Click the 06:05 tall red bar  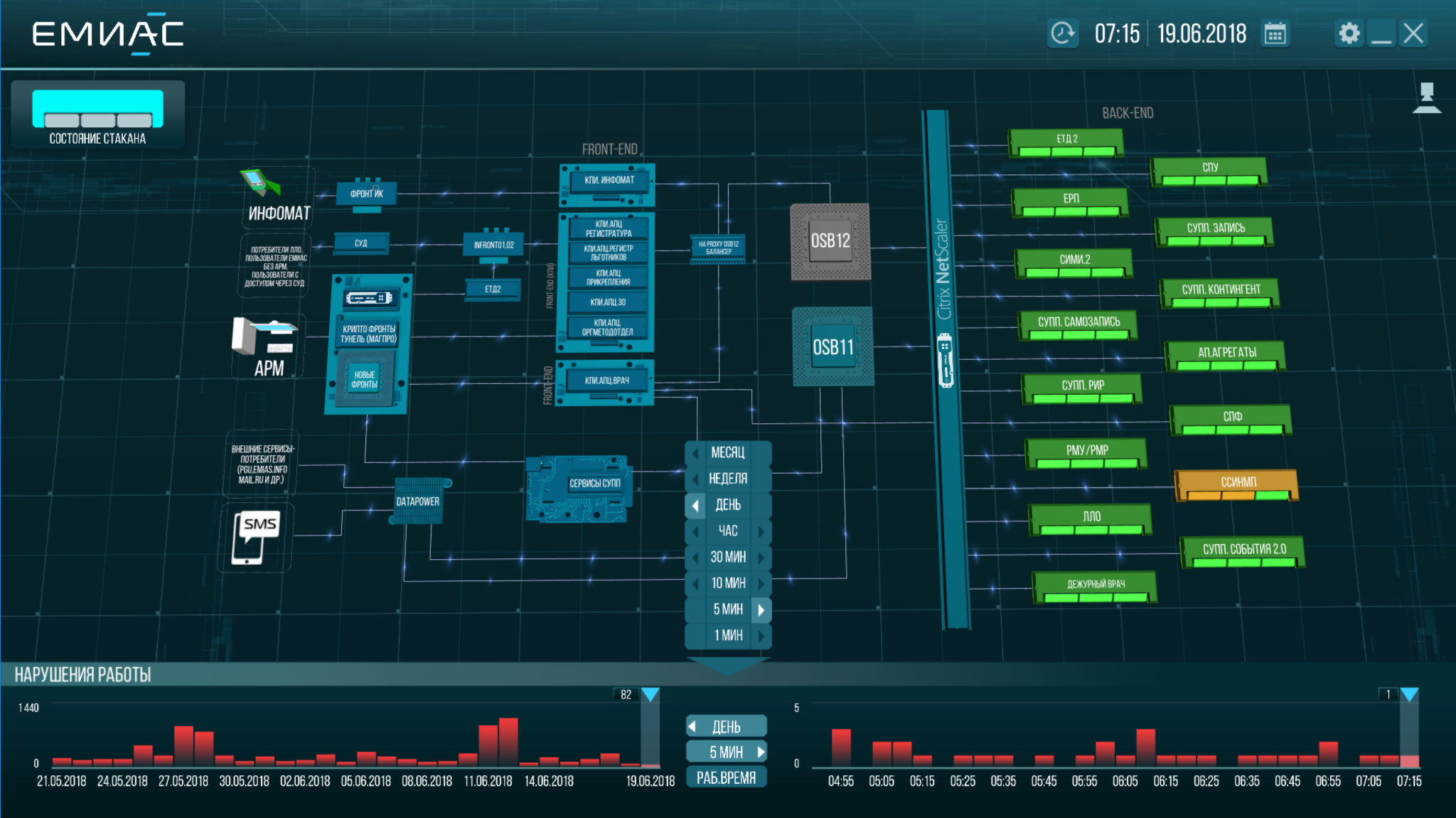[1145, 747]
